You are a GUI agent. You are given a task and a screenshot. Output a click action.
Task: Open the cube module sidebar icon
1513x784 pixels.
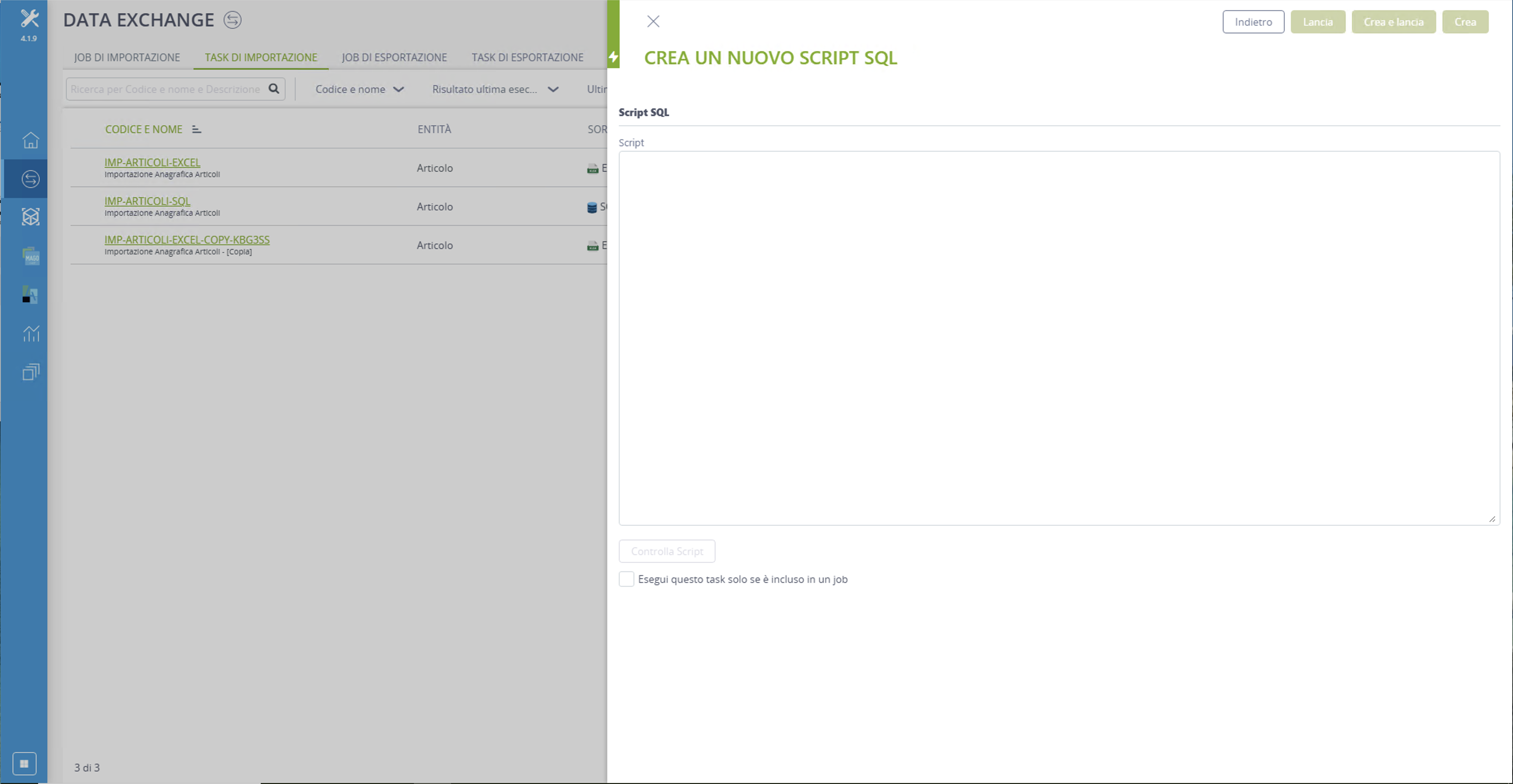[31, 217]
